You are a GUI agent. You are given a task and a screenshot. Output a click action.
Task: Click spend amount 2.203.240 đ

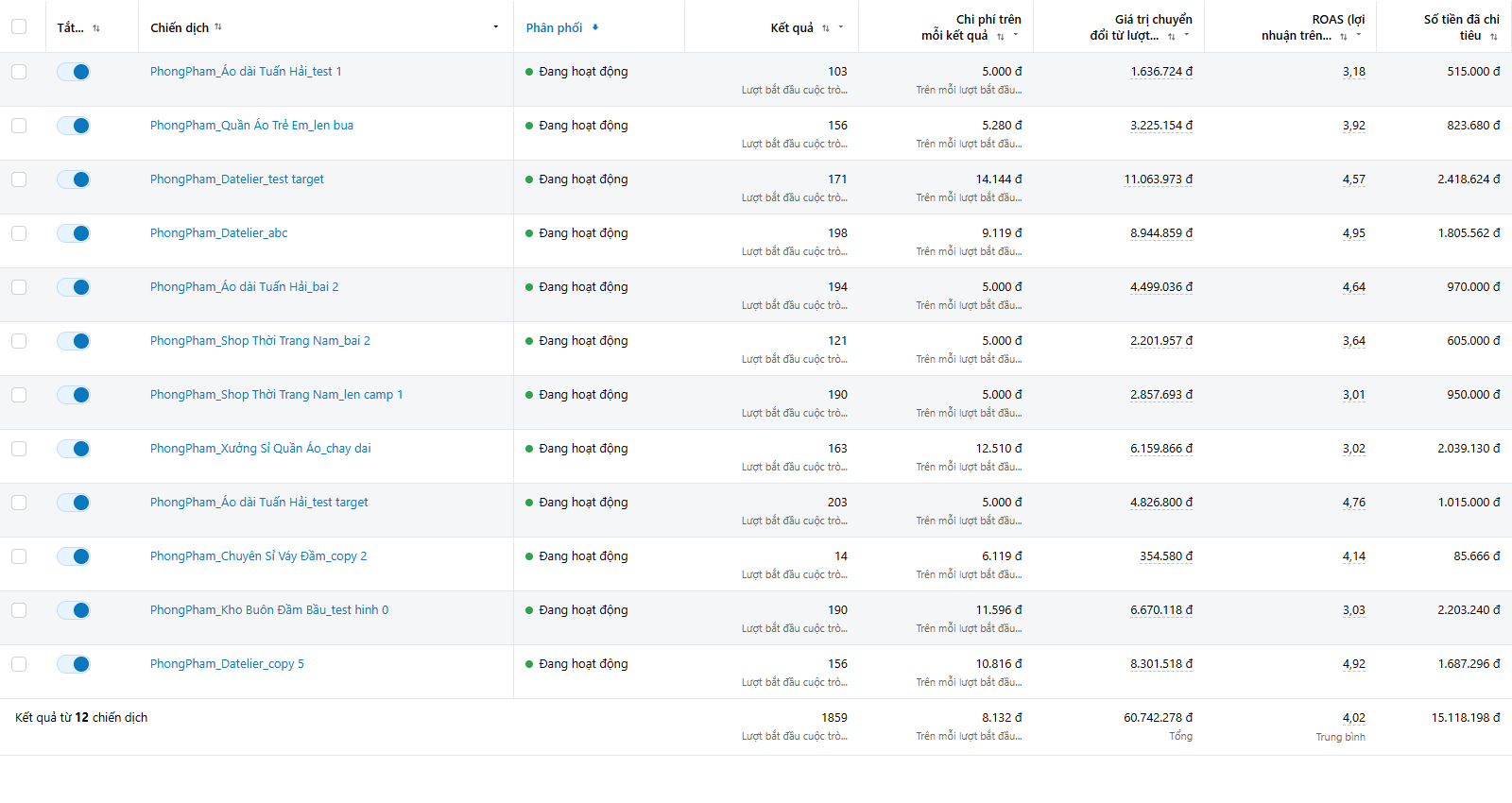[1469, 610]
